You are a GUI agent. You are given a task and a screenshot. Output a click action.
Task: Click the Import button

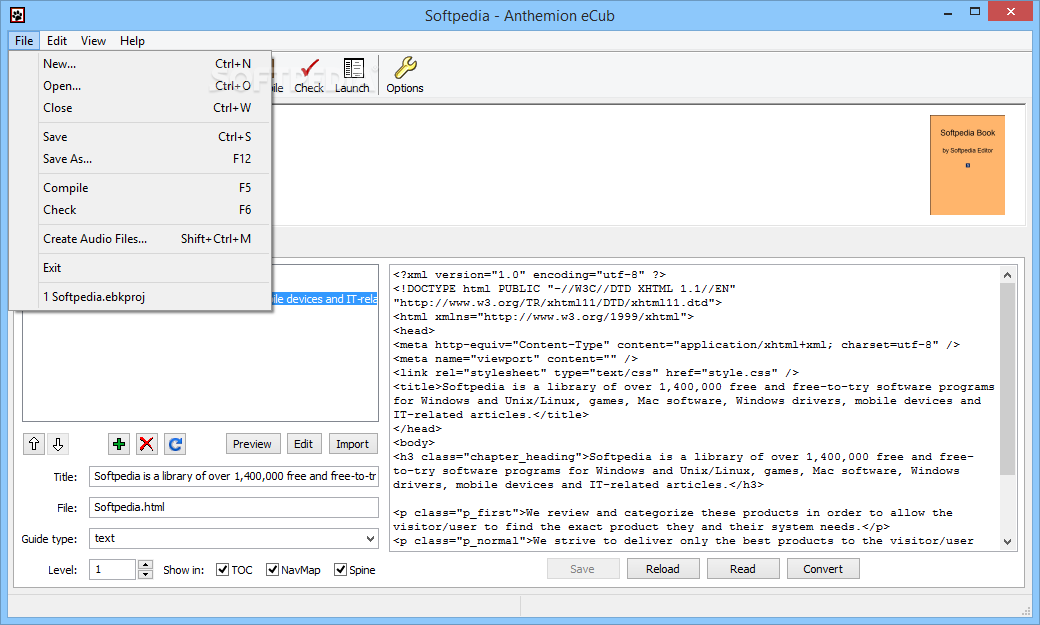click(352, 444)
